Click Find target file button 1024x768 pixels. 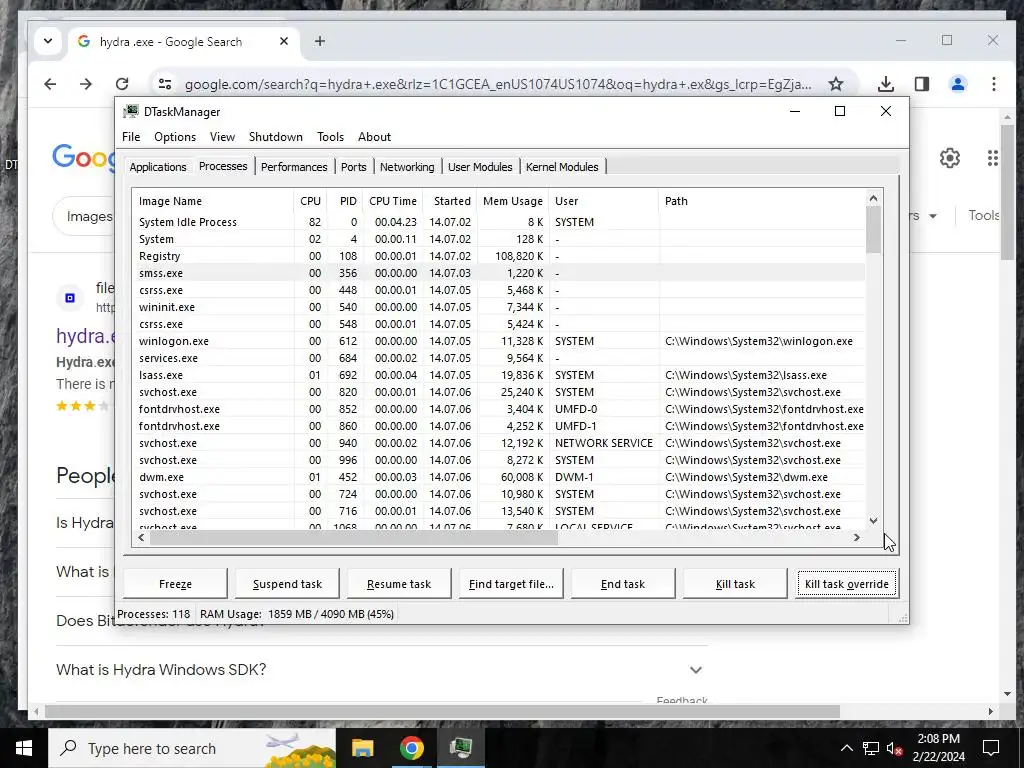pyautogui.click(x=511, y=584)
